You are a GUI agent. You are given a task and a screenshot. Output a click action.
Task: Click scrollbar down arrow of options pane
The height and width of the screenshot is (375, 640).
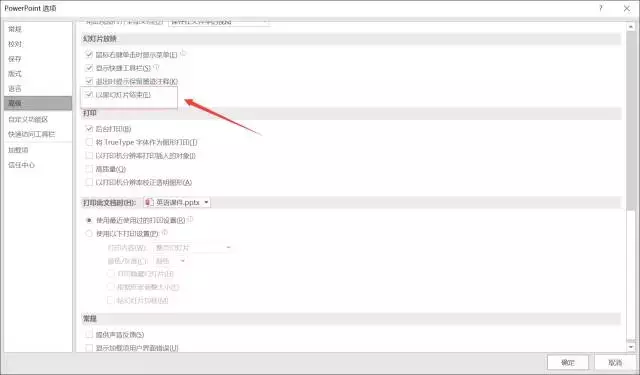(x=631, y=347)
